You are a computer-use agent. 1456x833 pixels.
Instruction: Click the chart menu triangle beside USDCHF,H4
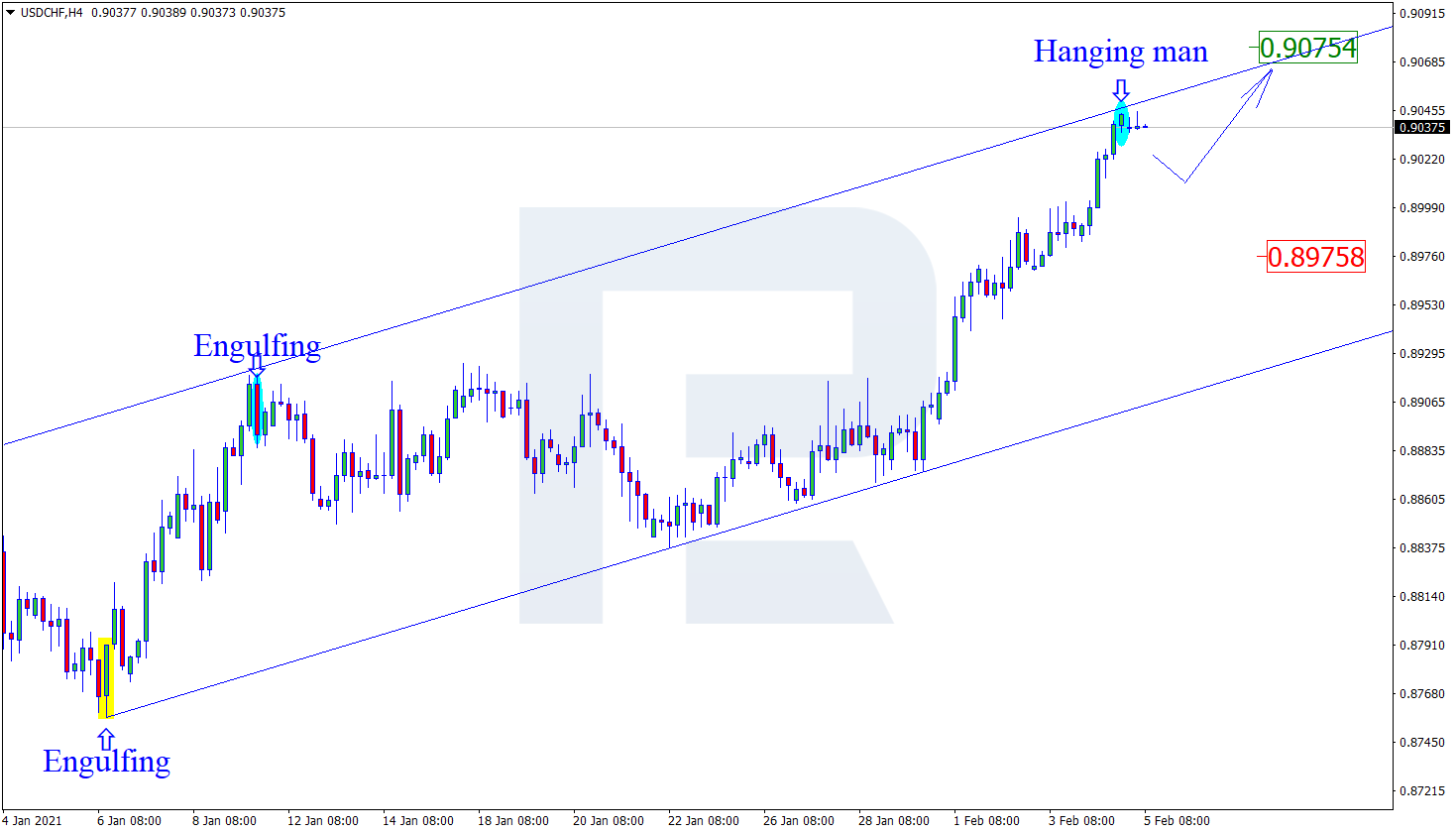[x=10, y=13]
